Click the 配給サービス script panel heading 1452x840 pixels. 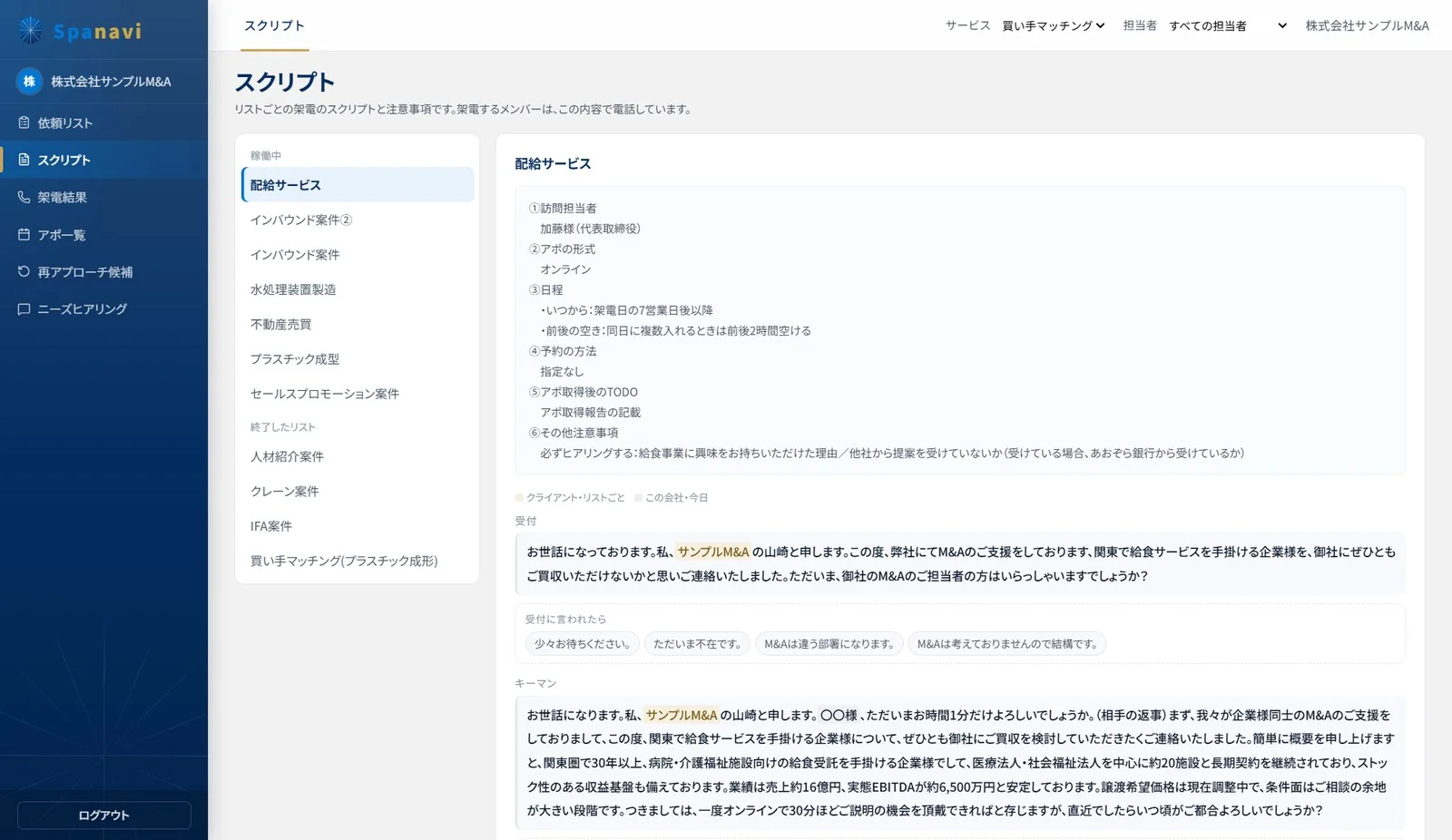pos(553,163)
